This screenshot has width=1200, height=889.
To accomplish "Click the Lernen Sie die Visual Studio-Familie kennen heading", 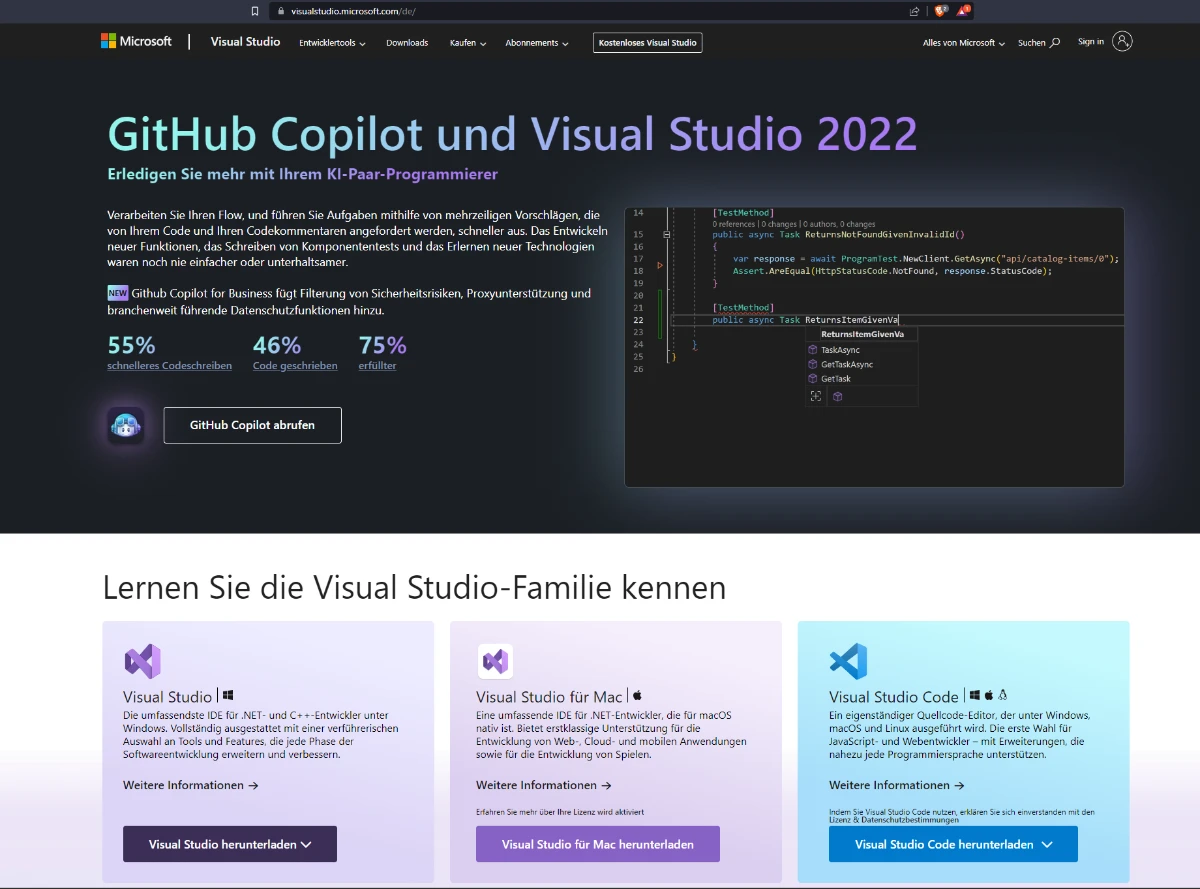I will [x=415, y=588].
